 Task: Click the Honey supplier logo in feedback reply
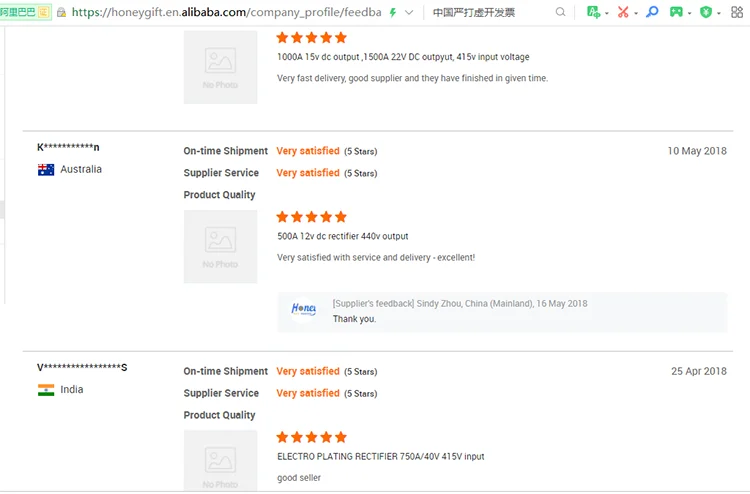pos(303,310)
